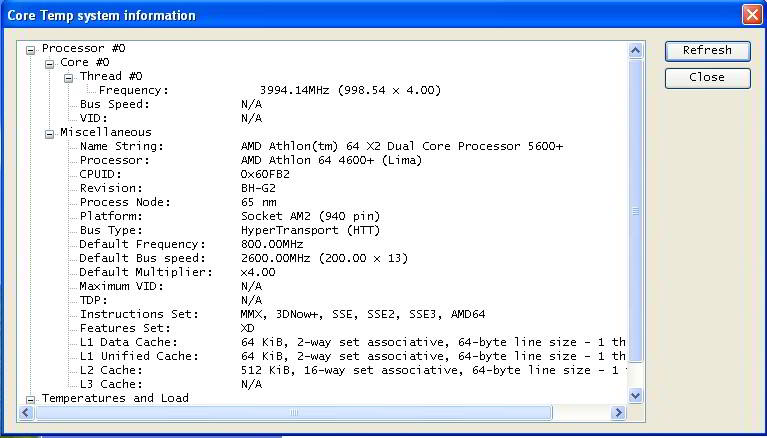Image resolution: width=767 pixels, height=438 pixels.
Task: Select the TDP row
Action: coord(171,300)
